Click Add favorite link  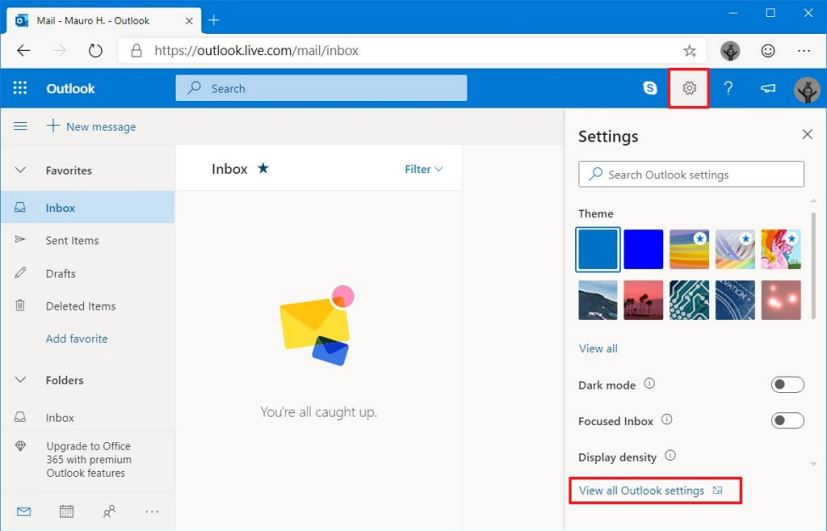(x=76, y=339)
